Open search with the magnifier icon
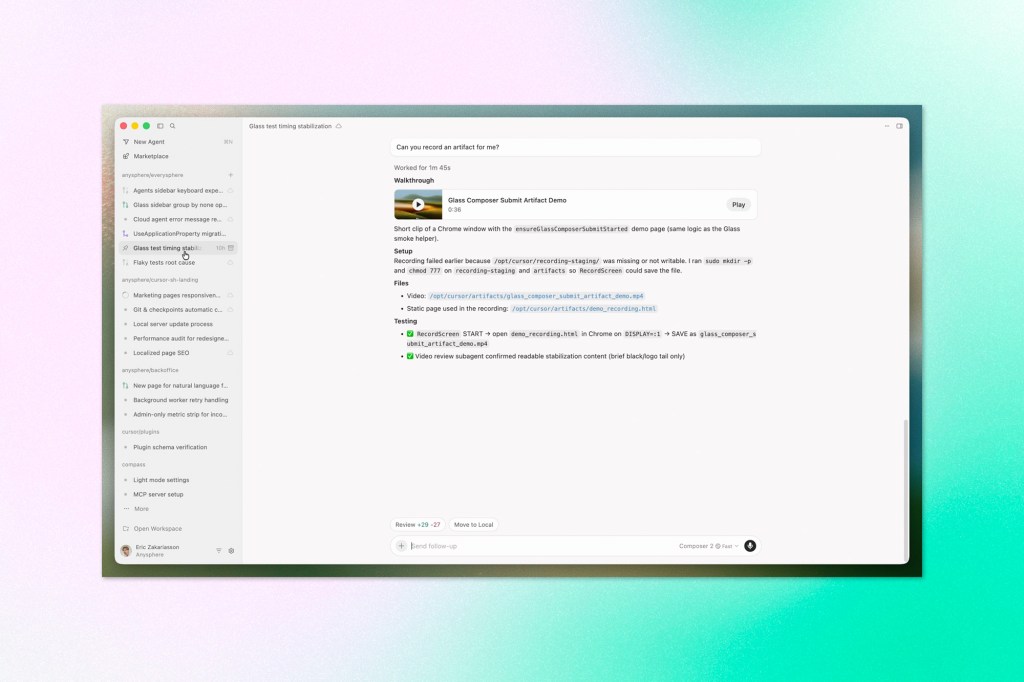The height and width of the screenshot is (682, 1024). click(x=172, y=126)
